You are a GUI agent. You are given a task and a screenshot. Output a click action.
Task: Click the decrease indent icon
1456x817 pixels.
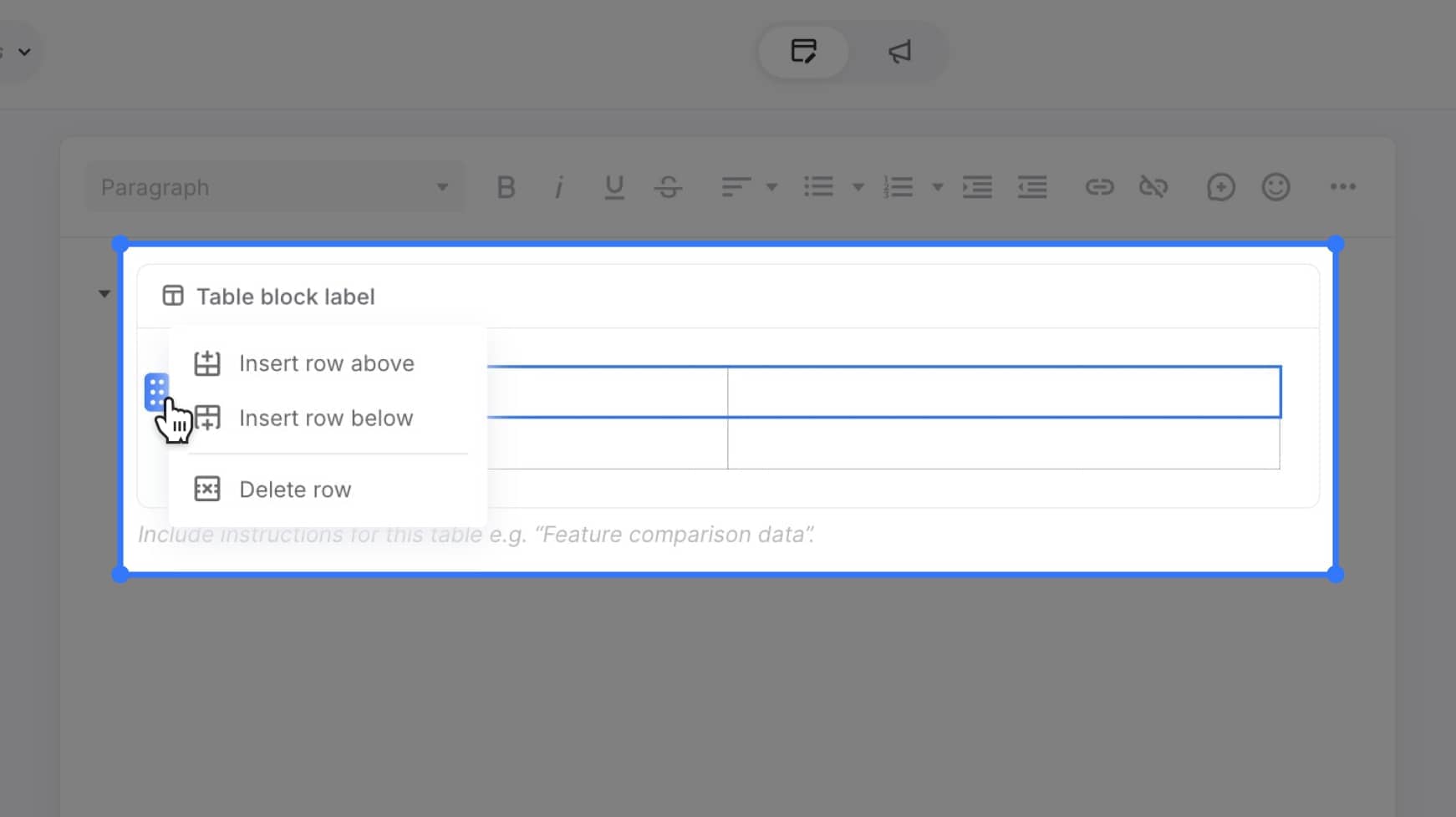click(1032, 186)
